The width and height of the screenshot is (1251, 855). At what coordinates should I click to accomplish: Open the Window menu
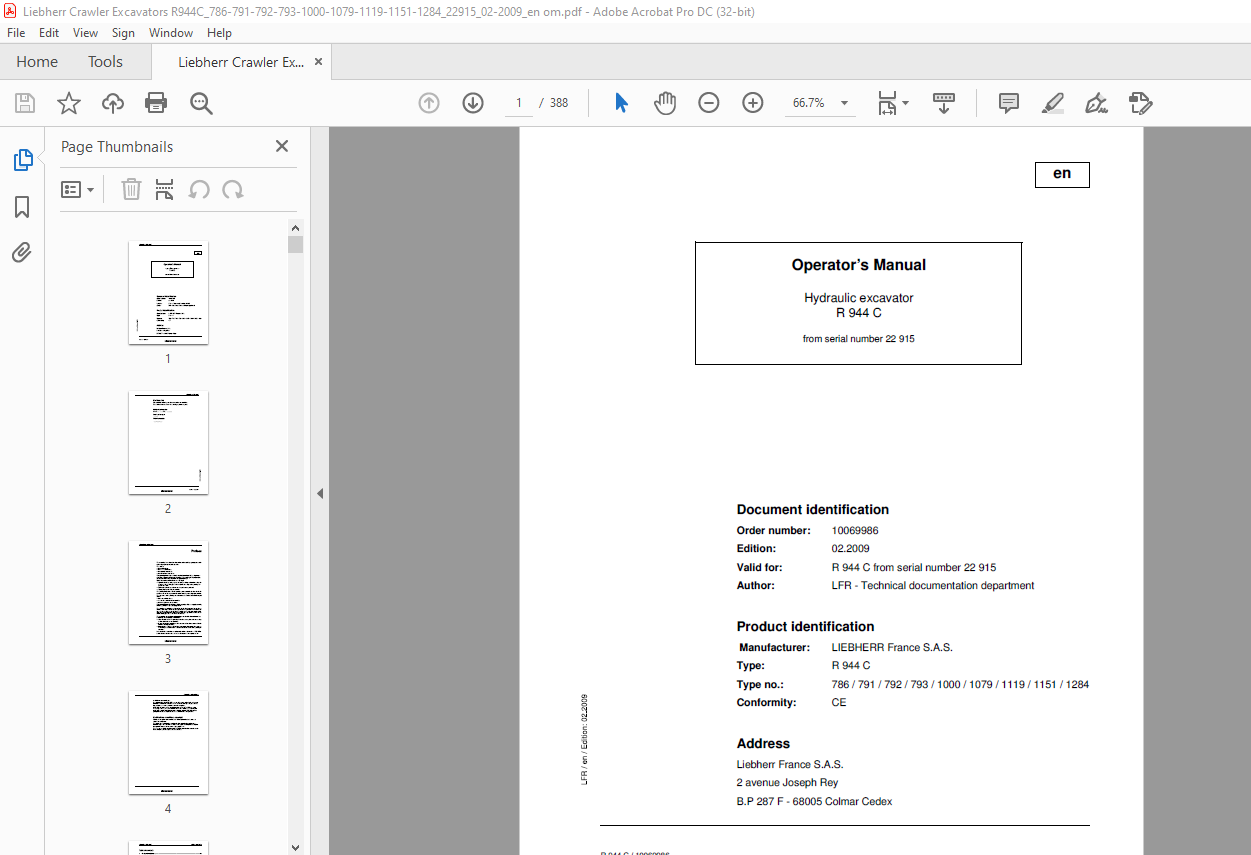pos(171,33)
